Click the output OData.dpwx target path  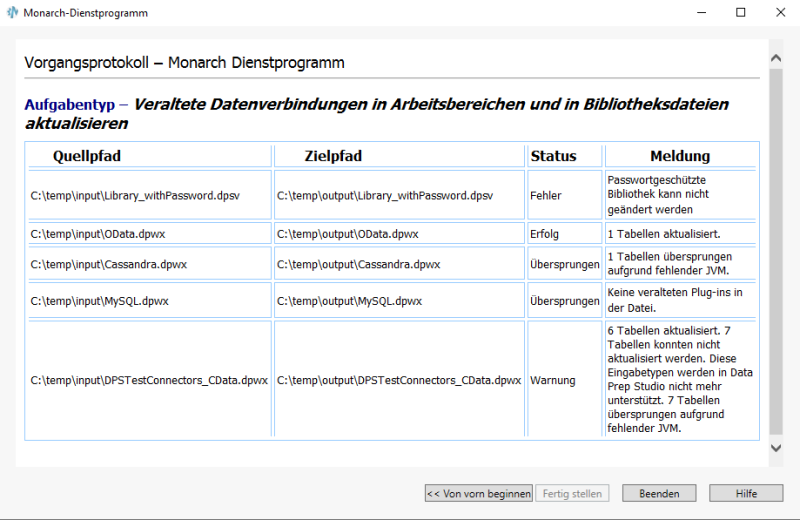[347, 234]
